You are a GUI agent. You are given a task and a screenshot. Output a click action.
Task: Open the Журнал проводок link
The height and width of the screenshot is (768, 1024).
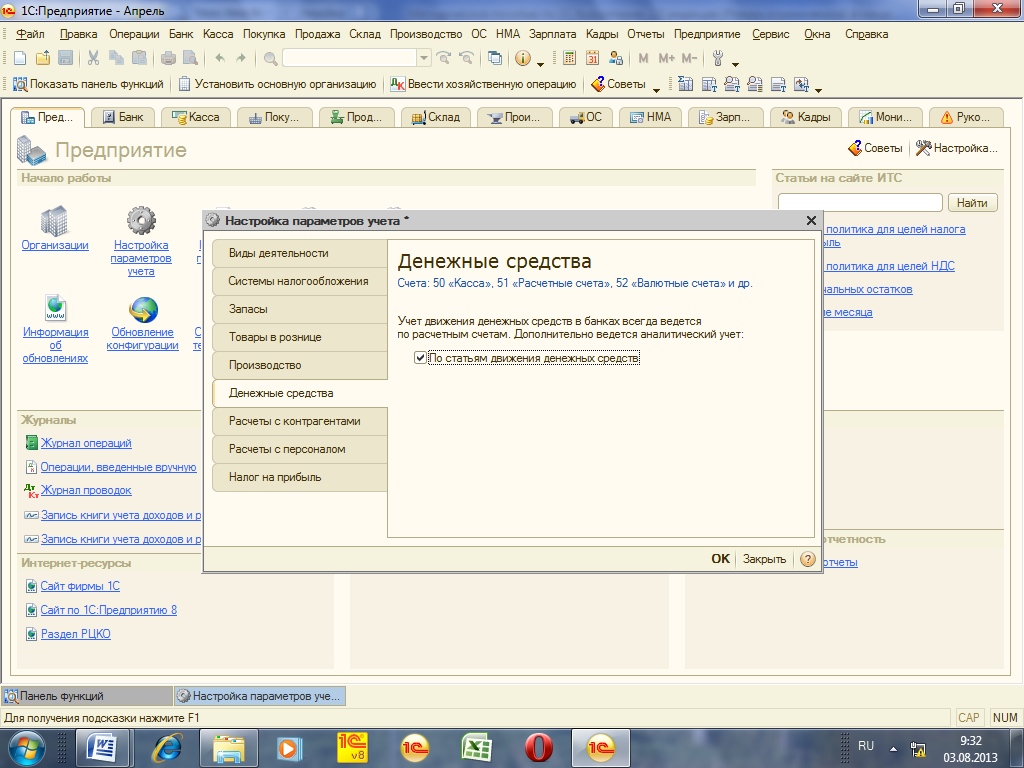[86, 490]
